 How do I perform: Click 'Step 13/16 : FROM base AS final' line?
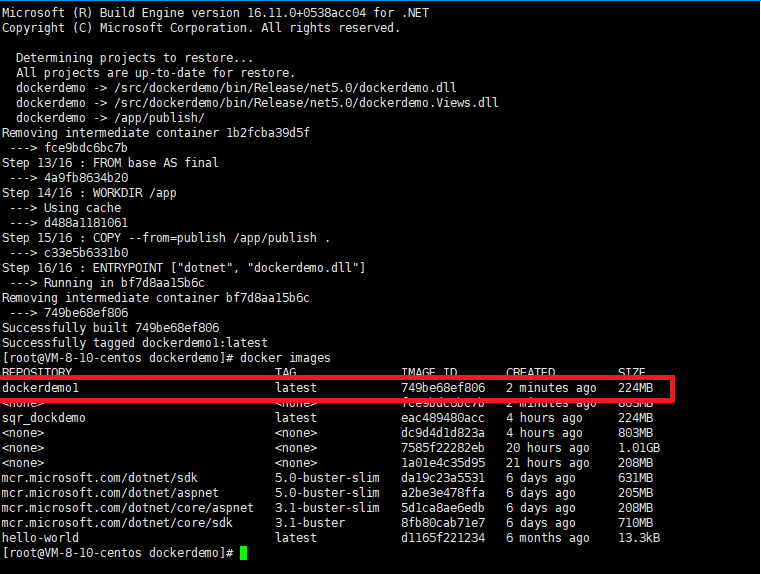[x=110, y=163]
